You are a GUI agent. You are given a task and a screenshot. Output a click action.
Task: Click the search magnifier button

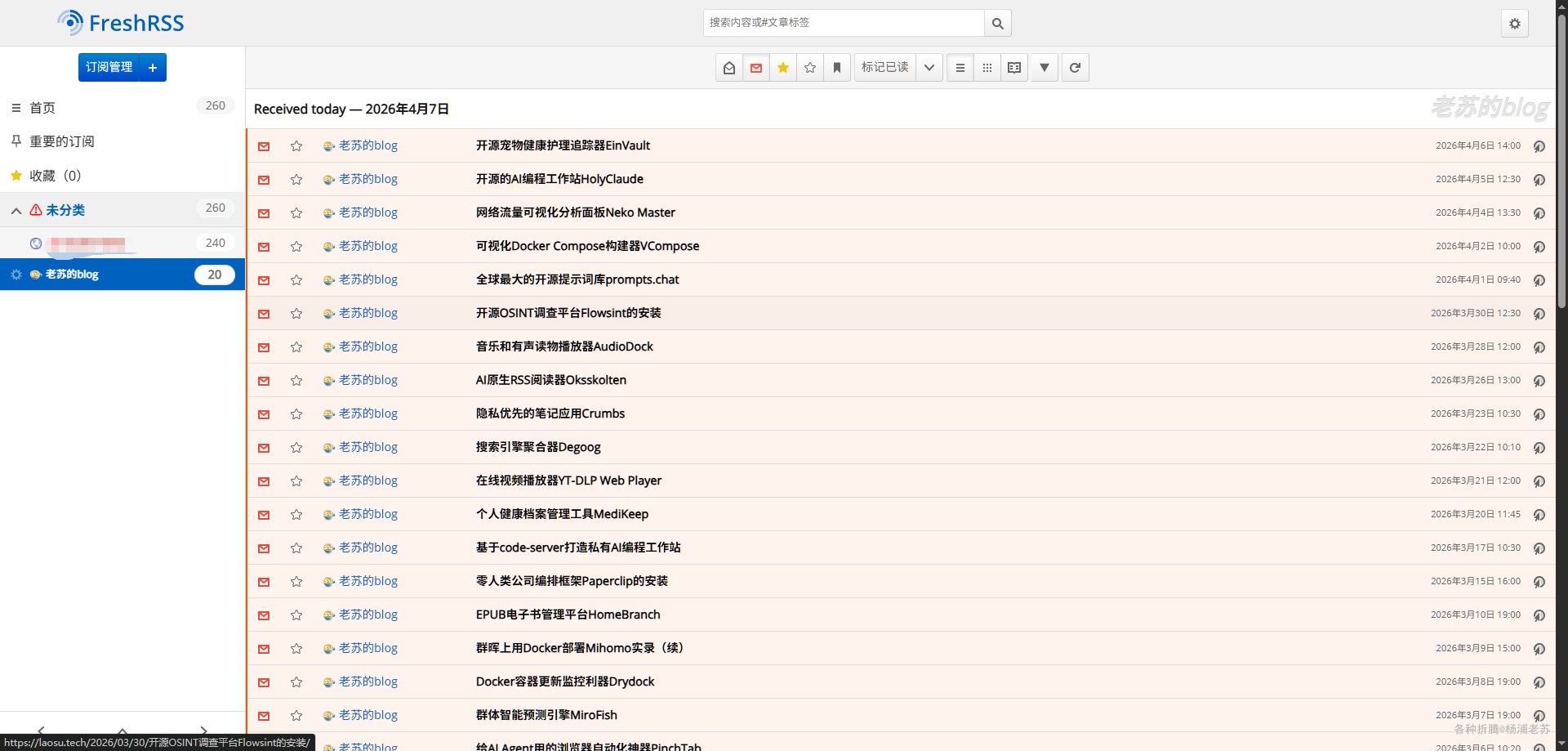pyautogui.click(x=997, y=24)
